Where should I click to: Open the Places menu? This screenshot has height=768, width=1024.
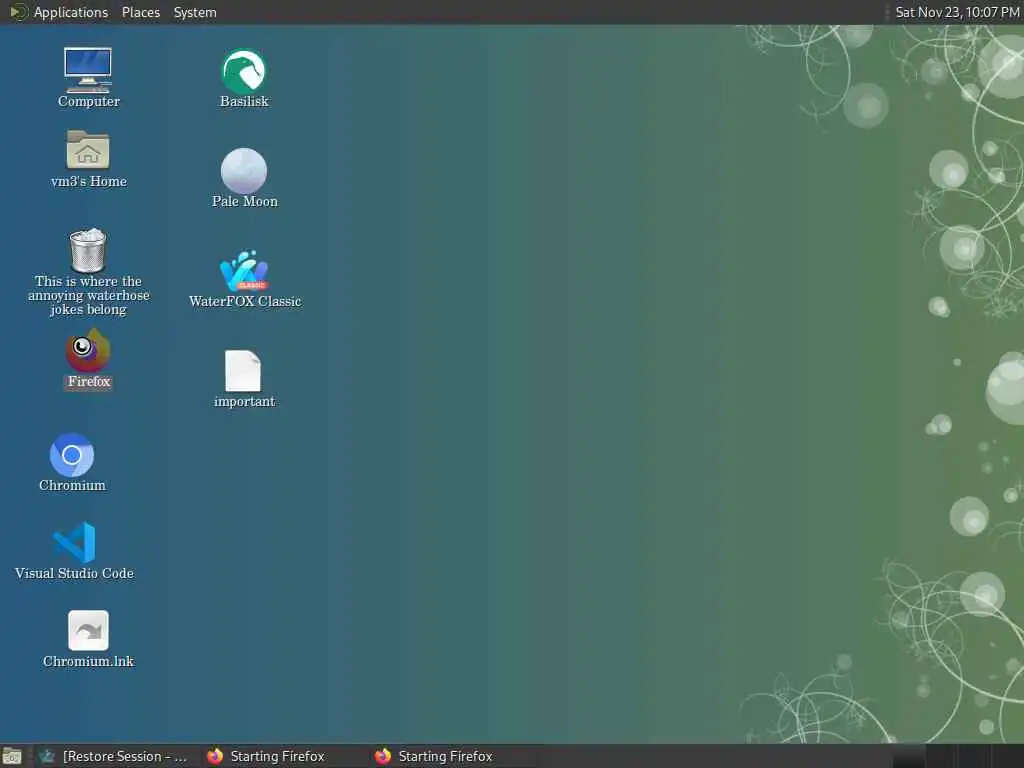click(140, 12)
